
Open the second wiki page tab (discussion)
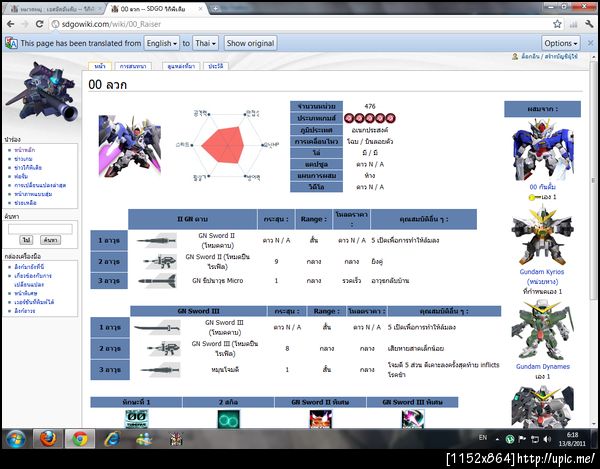(x=133, y=66)
